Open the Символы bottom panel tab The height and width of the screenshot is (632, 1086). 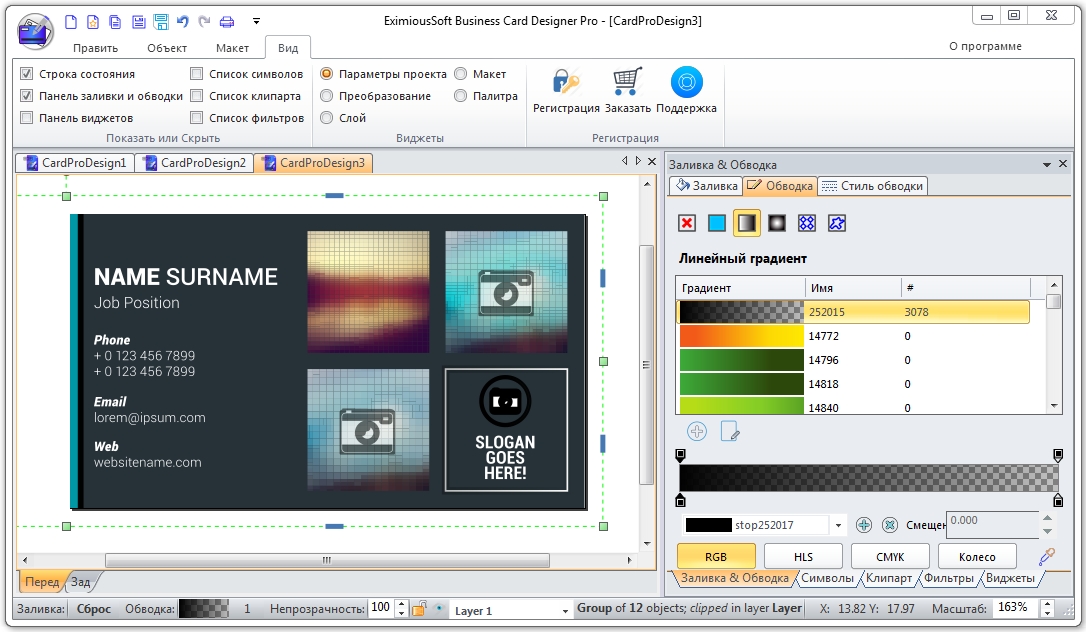click(827, 577)
